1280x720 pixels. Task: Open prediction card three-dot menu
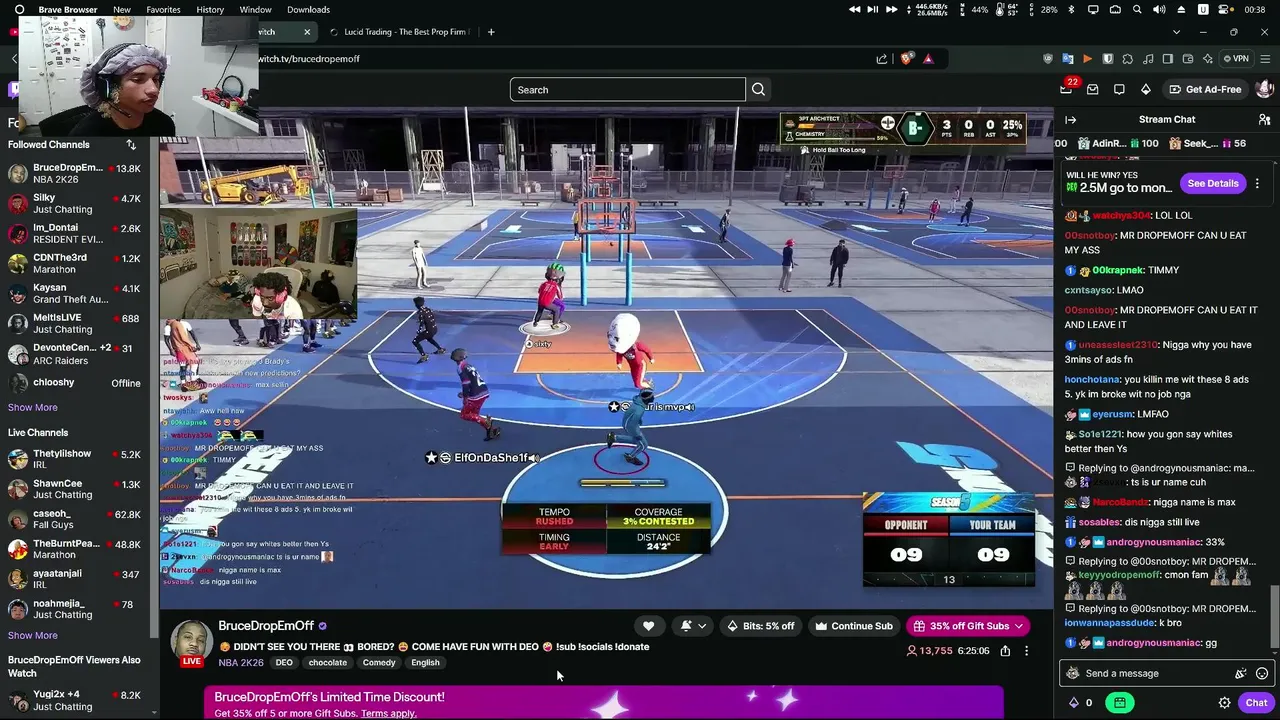[1257, 184]
